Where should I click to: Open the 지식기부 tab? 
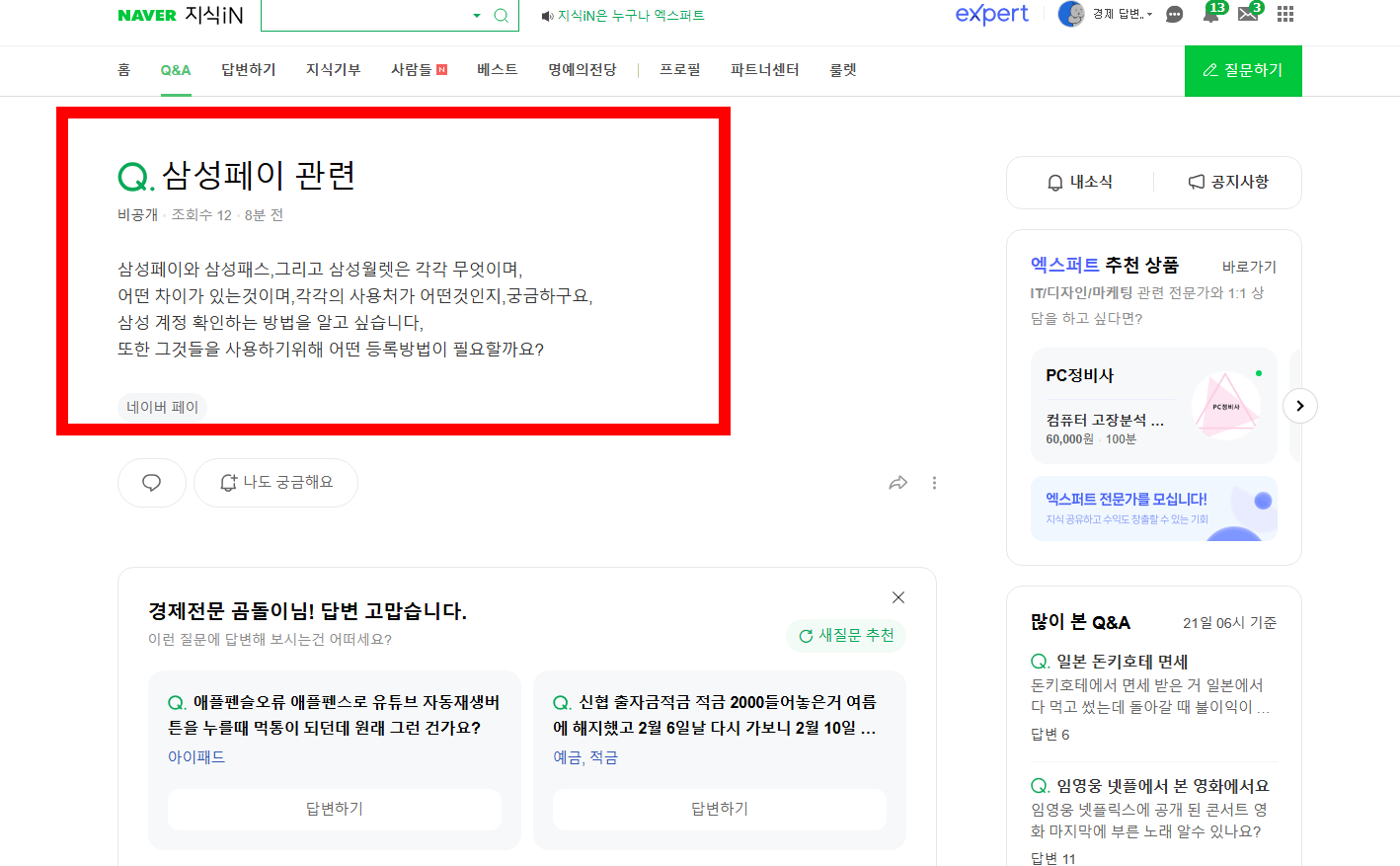pos(334,70)
